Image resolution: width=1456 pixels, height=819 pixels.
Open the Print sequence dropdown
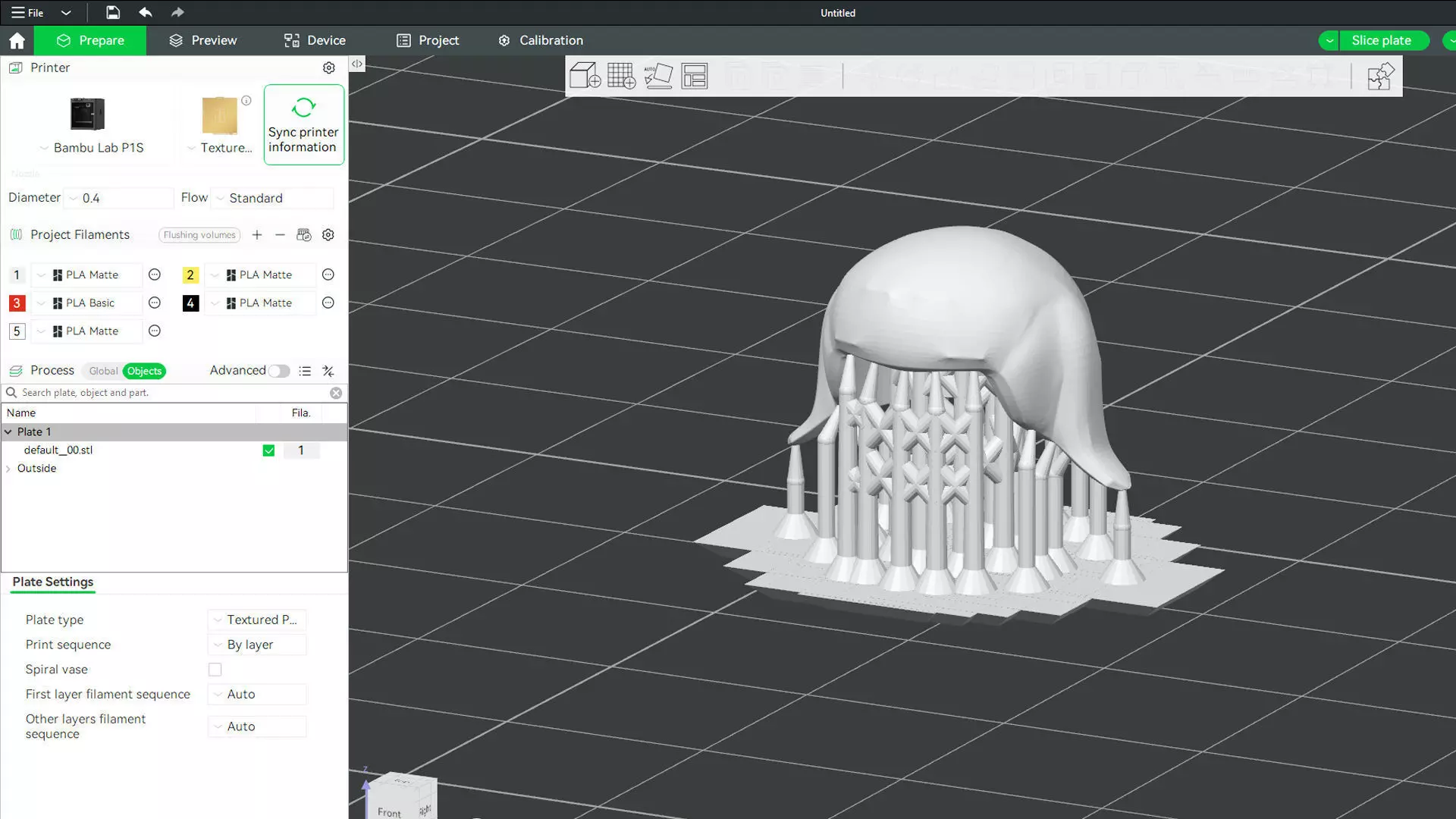257,645
